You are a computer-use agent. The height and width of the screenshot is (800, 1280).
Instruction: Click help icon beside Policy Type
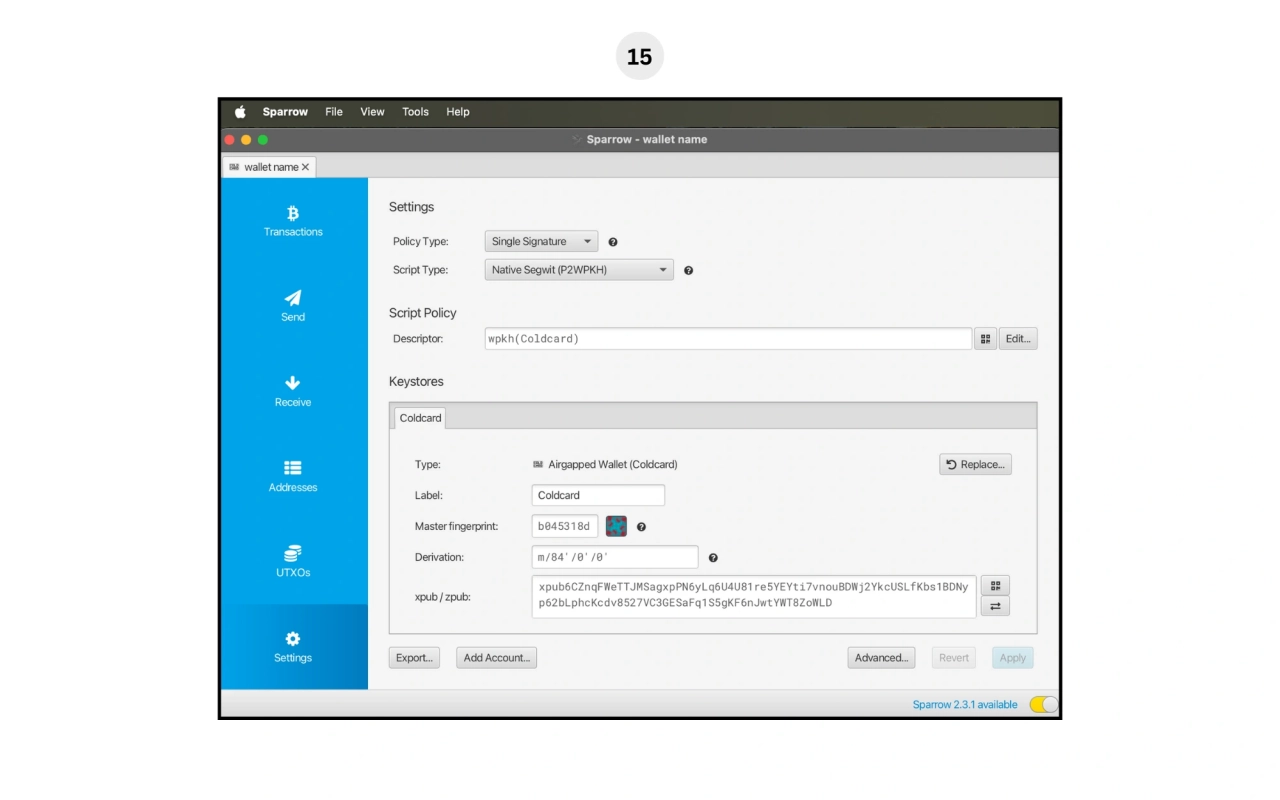tap(613, 242)
